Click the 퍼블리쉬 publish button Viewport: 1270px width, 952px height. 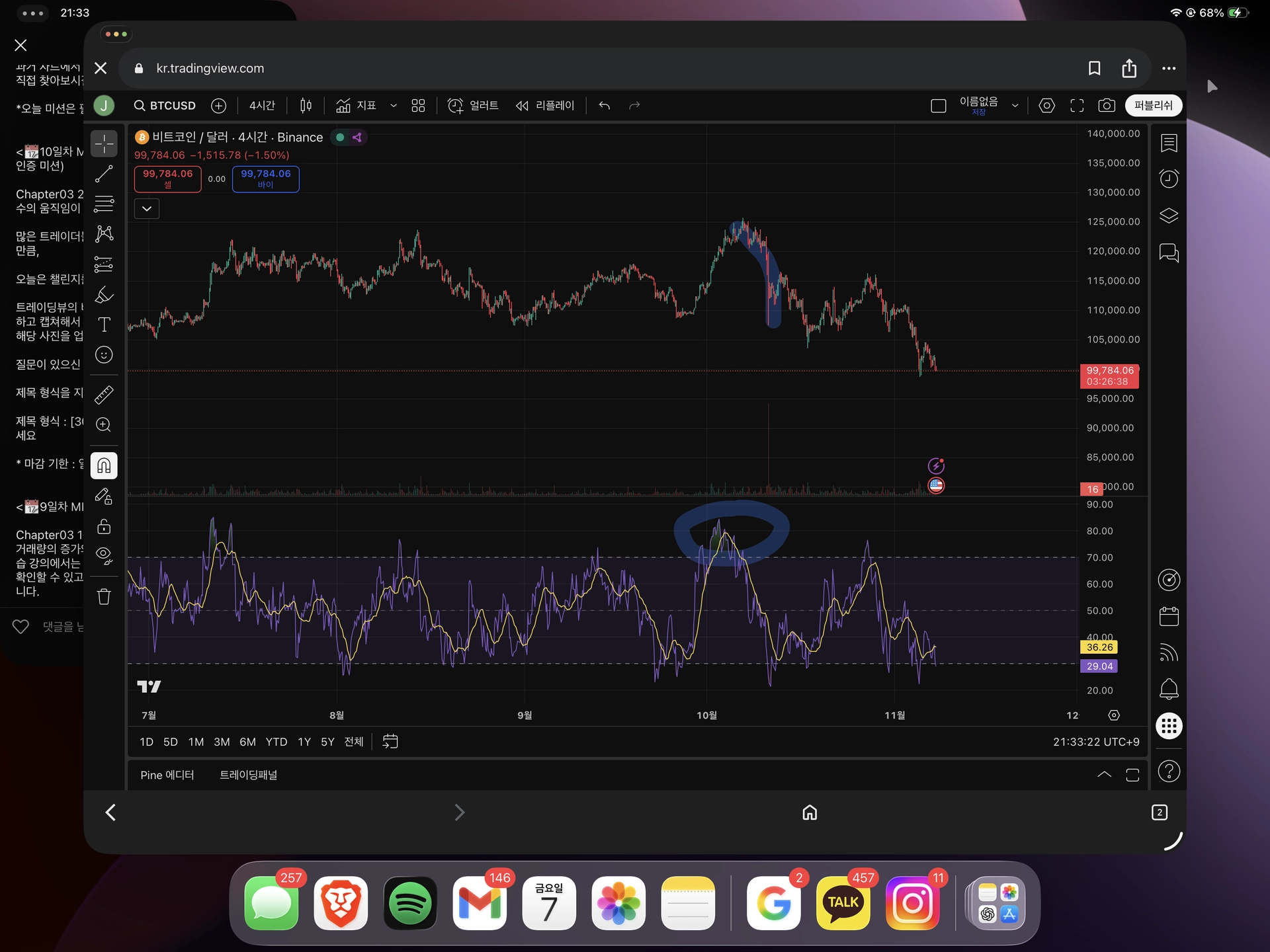(1153, 106)
